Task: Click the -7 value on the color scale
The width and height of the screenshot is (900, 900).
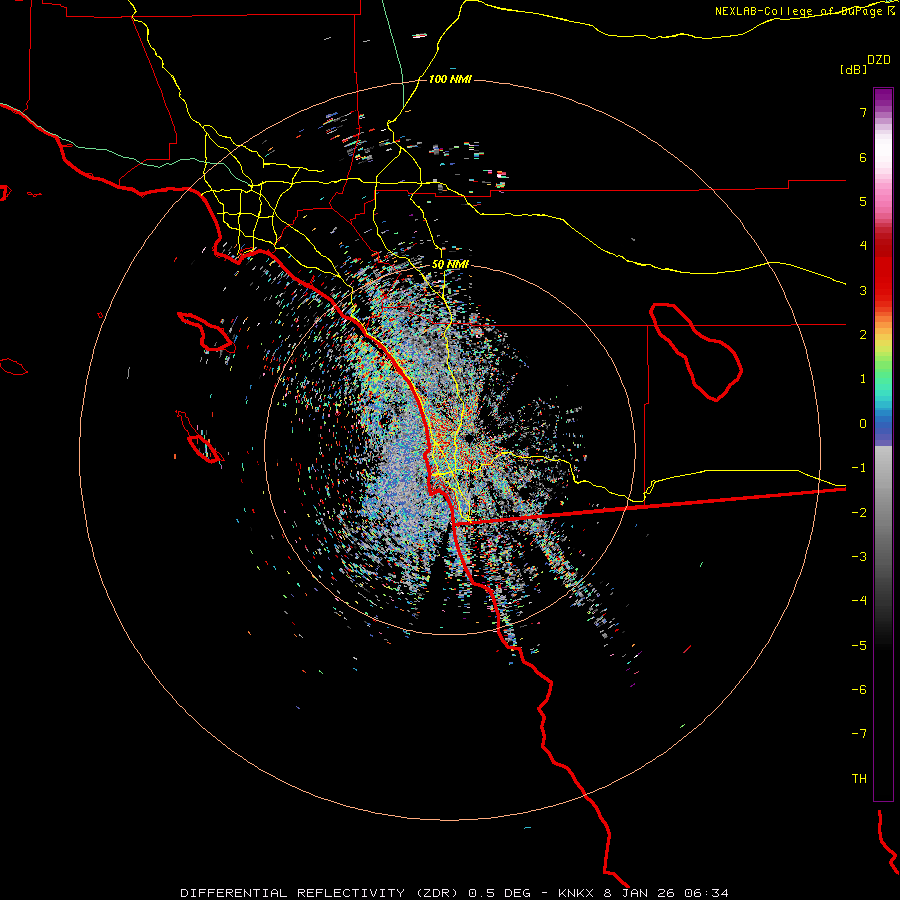Action: 859,734
